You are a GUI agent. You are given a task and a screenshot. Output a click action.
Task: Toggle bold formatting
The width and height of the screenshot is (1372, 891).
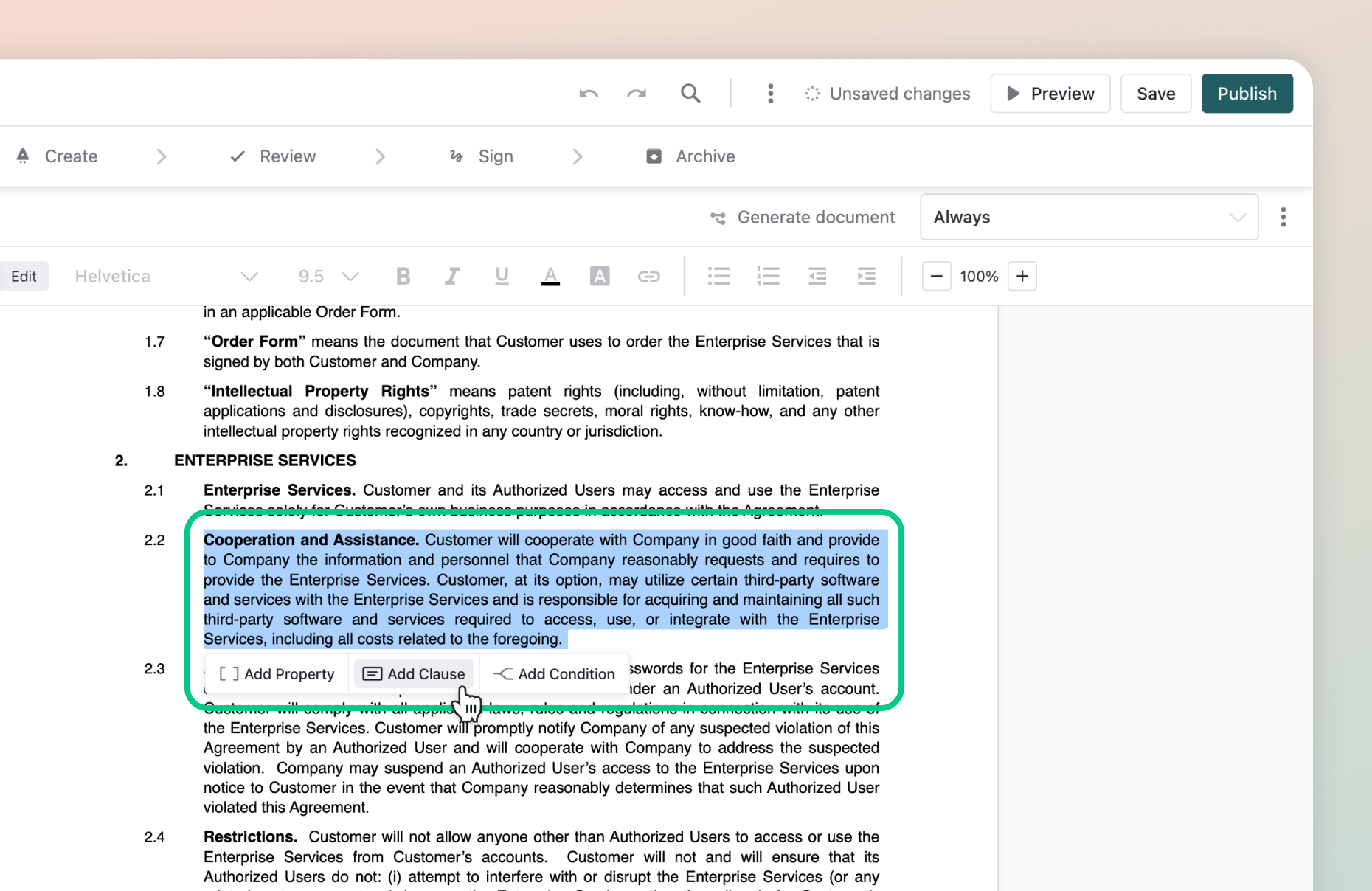[403, 276]
